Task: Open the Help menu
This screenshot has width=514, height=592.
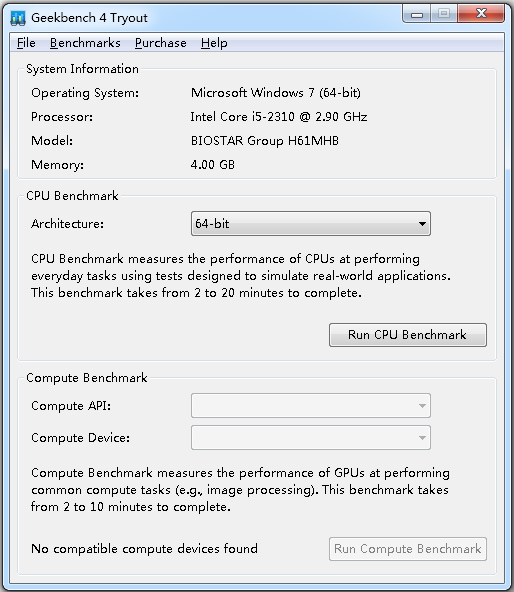Action: tap(214, 43)
